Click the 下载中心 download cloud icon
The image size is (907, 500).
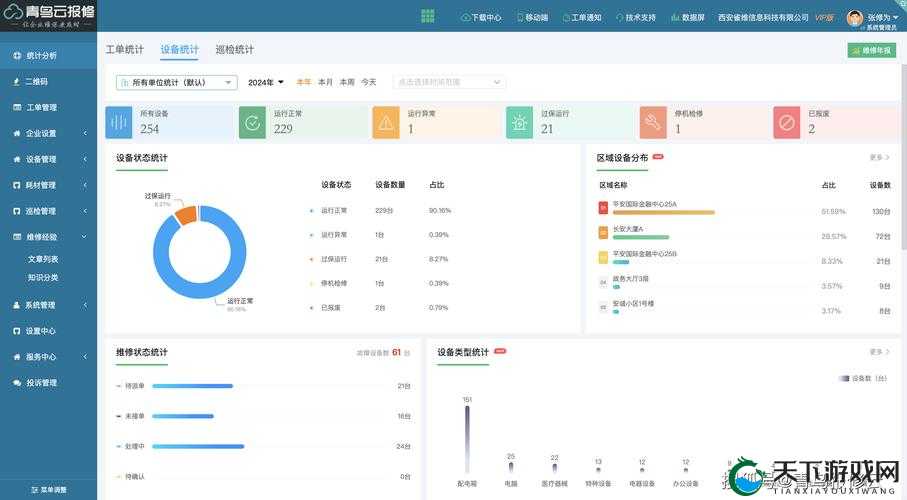466,18
